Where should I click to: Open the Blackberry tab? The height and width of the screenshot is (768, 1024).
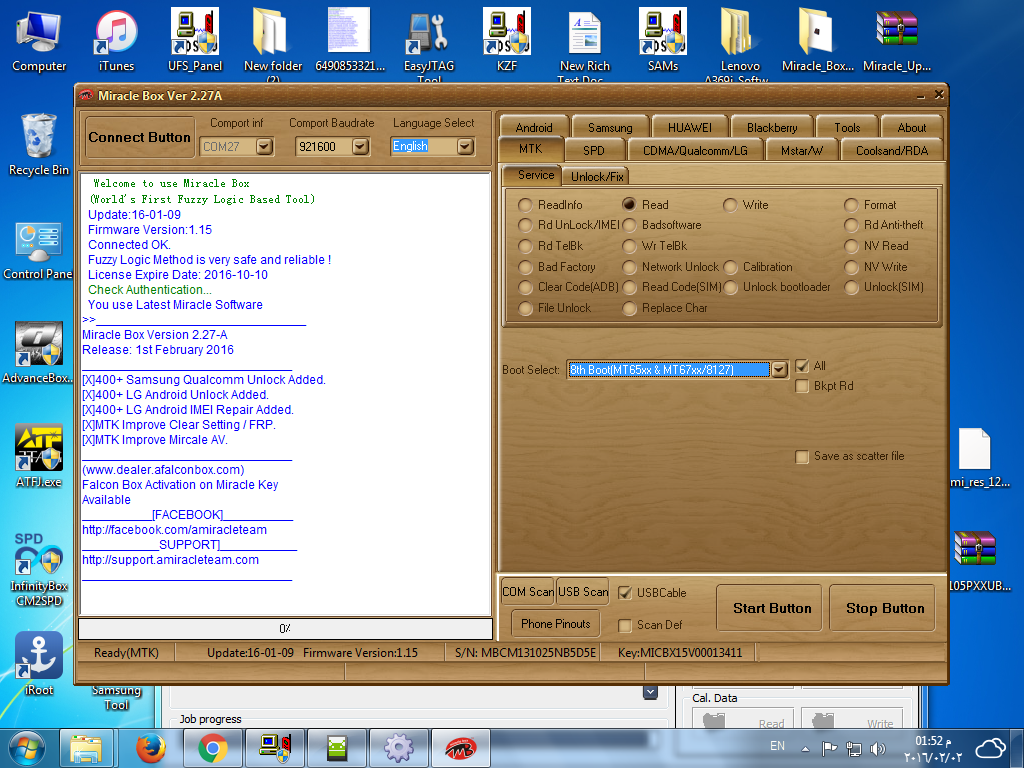[x=772, y=128]
